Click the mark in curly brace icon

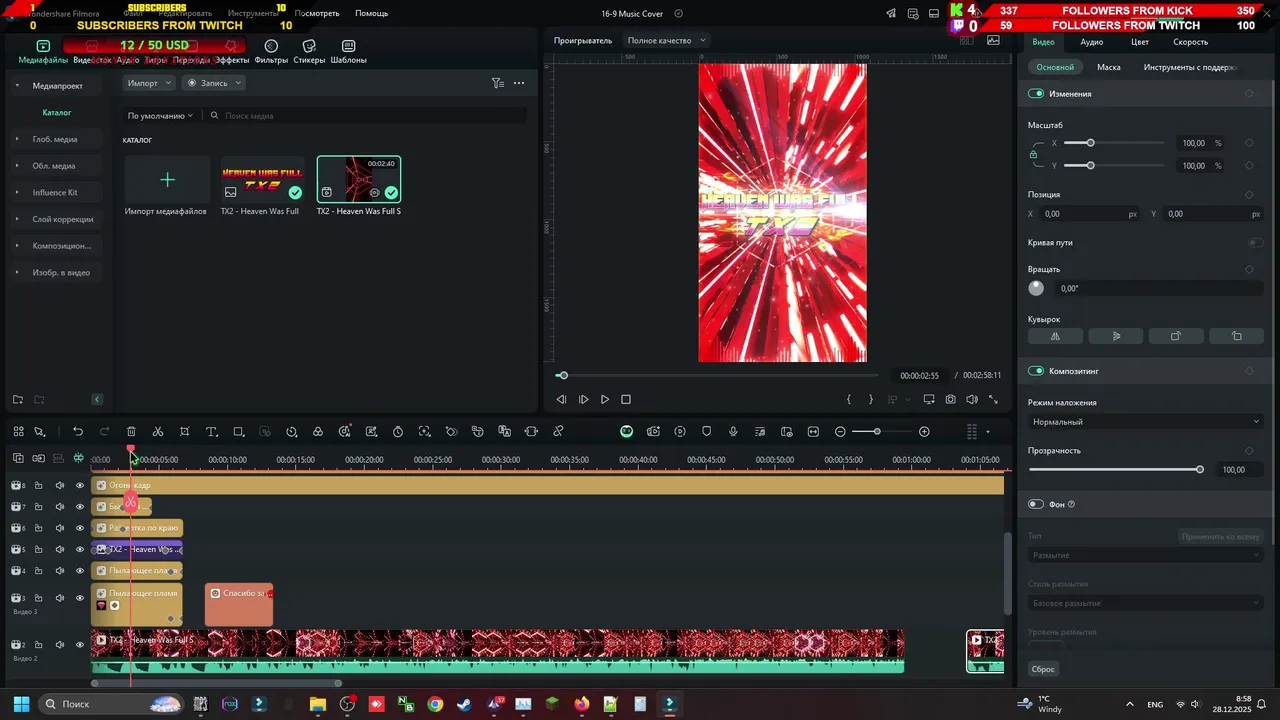point(849,399)
